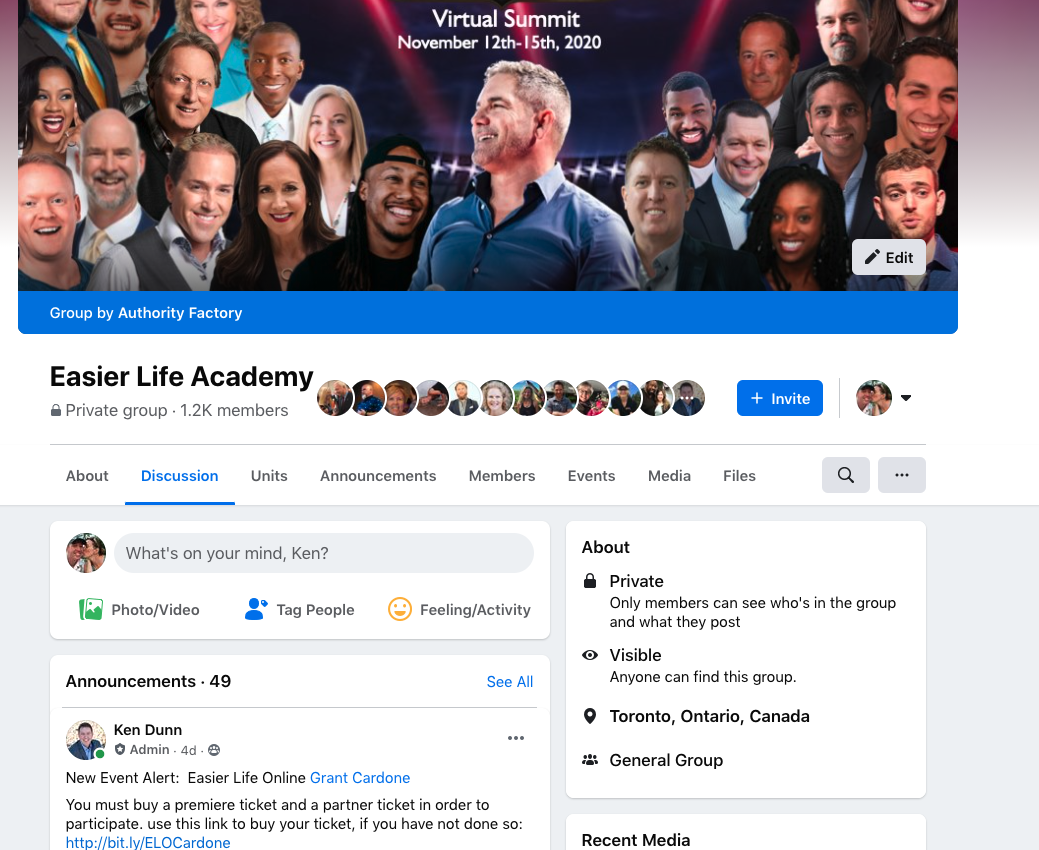The height and width of the screenshot is (850, 1039).
Task: Click the search magnifier icon in group tabs
Action: click(x=846, y=475)
